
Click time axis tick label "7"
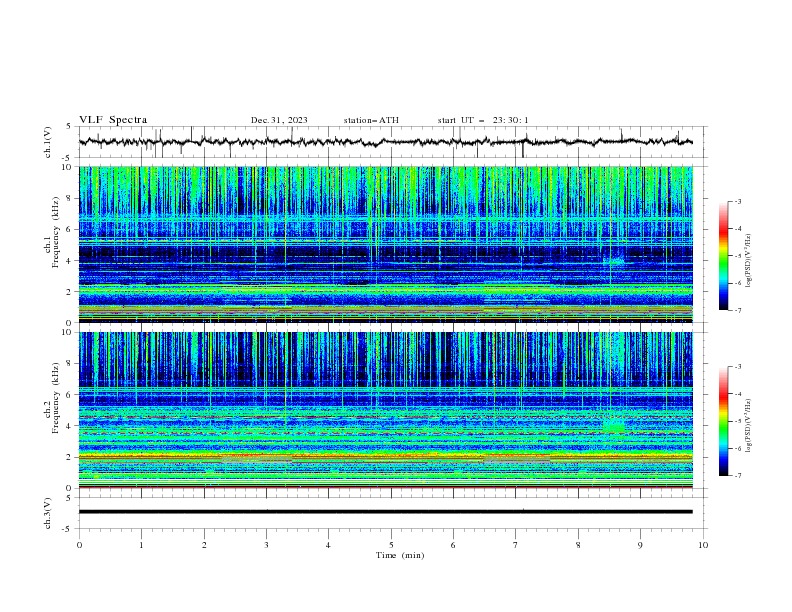pyautogui.click(x=516, y=545)
